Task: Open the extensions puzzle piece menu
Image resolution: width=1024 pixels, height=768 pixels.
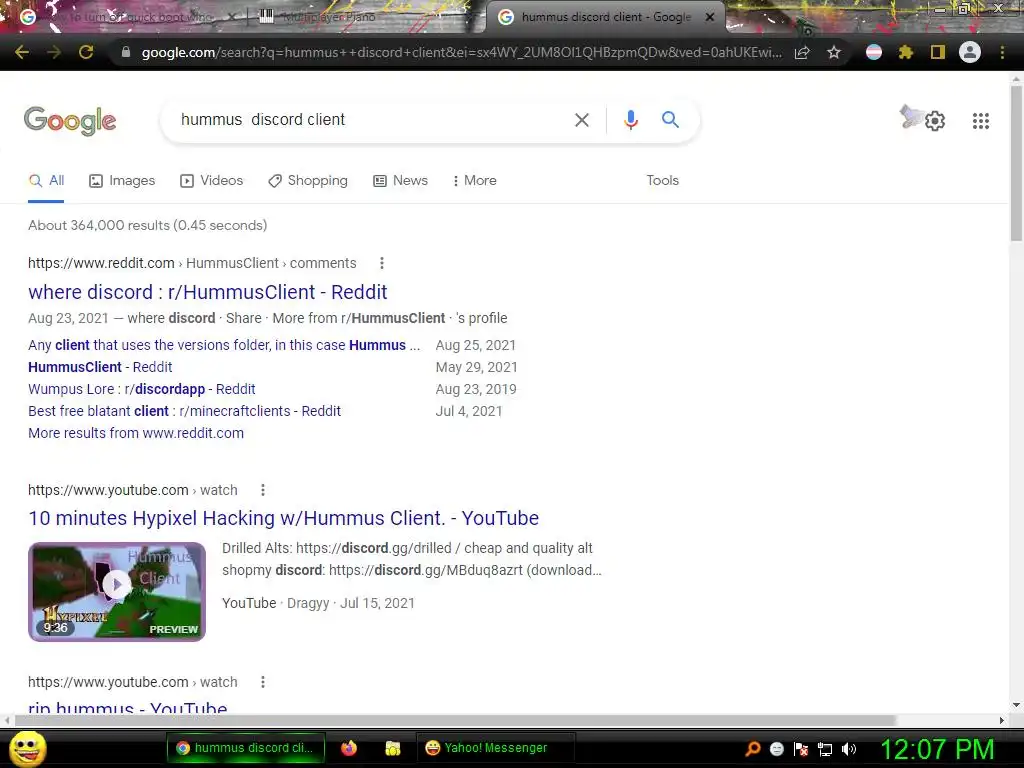Action: point(905,52)
